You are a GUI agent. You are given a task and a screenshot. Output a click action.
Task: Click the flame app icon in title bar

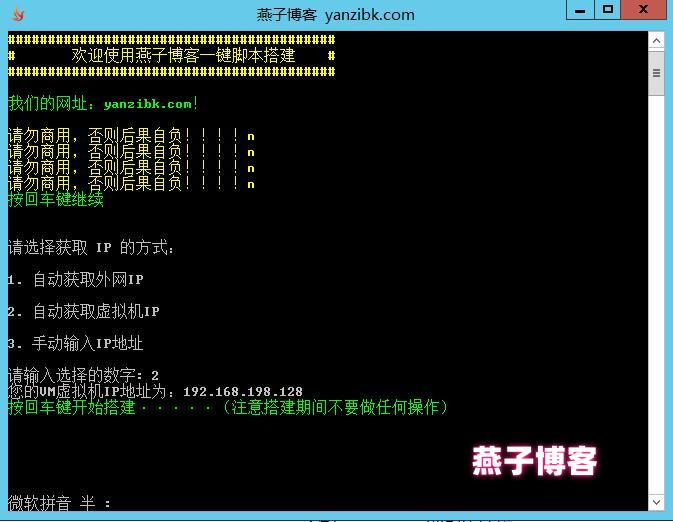click(x=18, y=14)
